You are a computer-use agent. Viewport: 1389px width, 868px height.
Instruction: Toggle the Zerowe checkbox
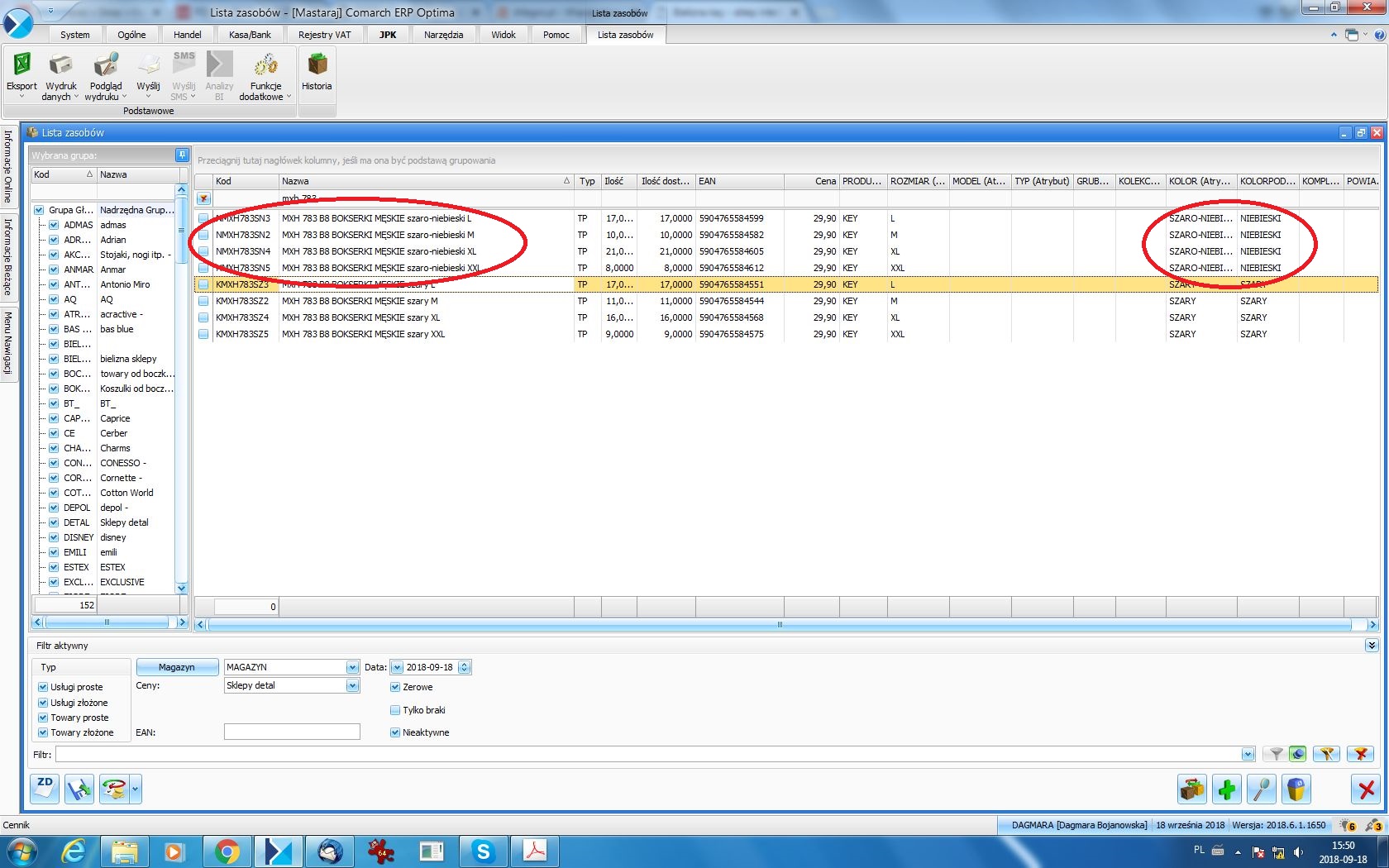click(395, 687)
